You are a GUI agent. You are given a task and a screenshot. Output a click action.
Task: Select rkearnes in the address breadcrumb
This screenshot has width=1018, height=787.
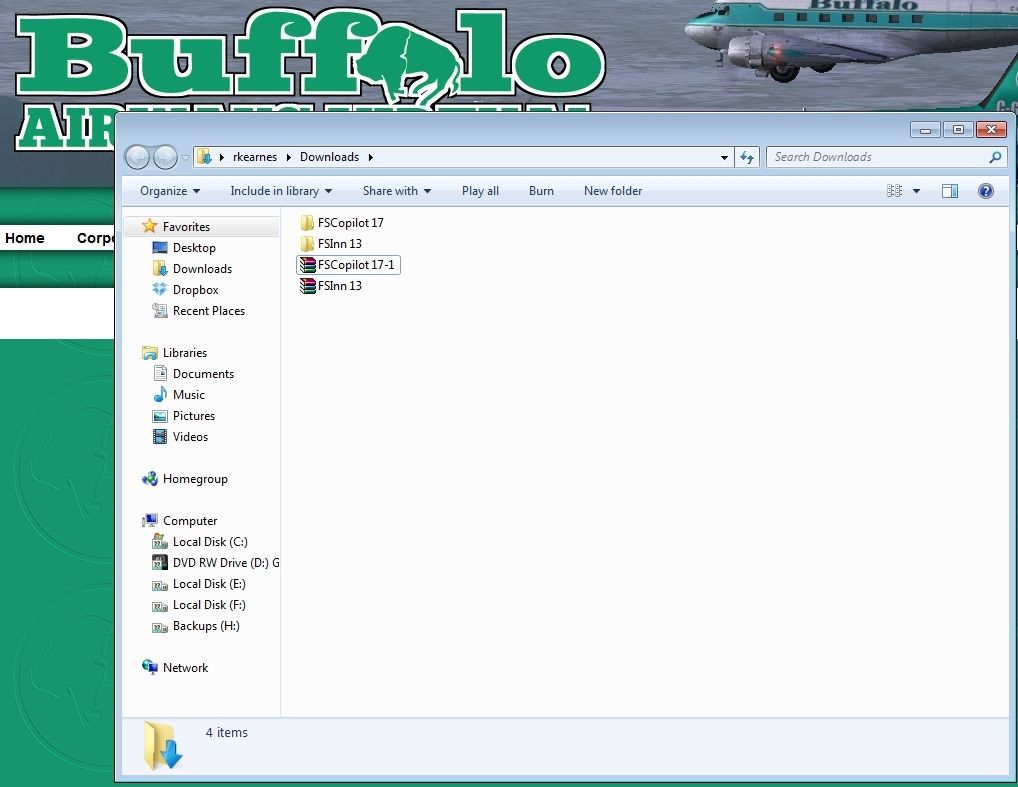tap(254, 157)
